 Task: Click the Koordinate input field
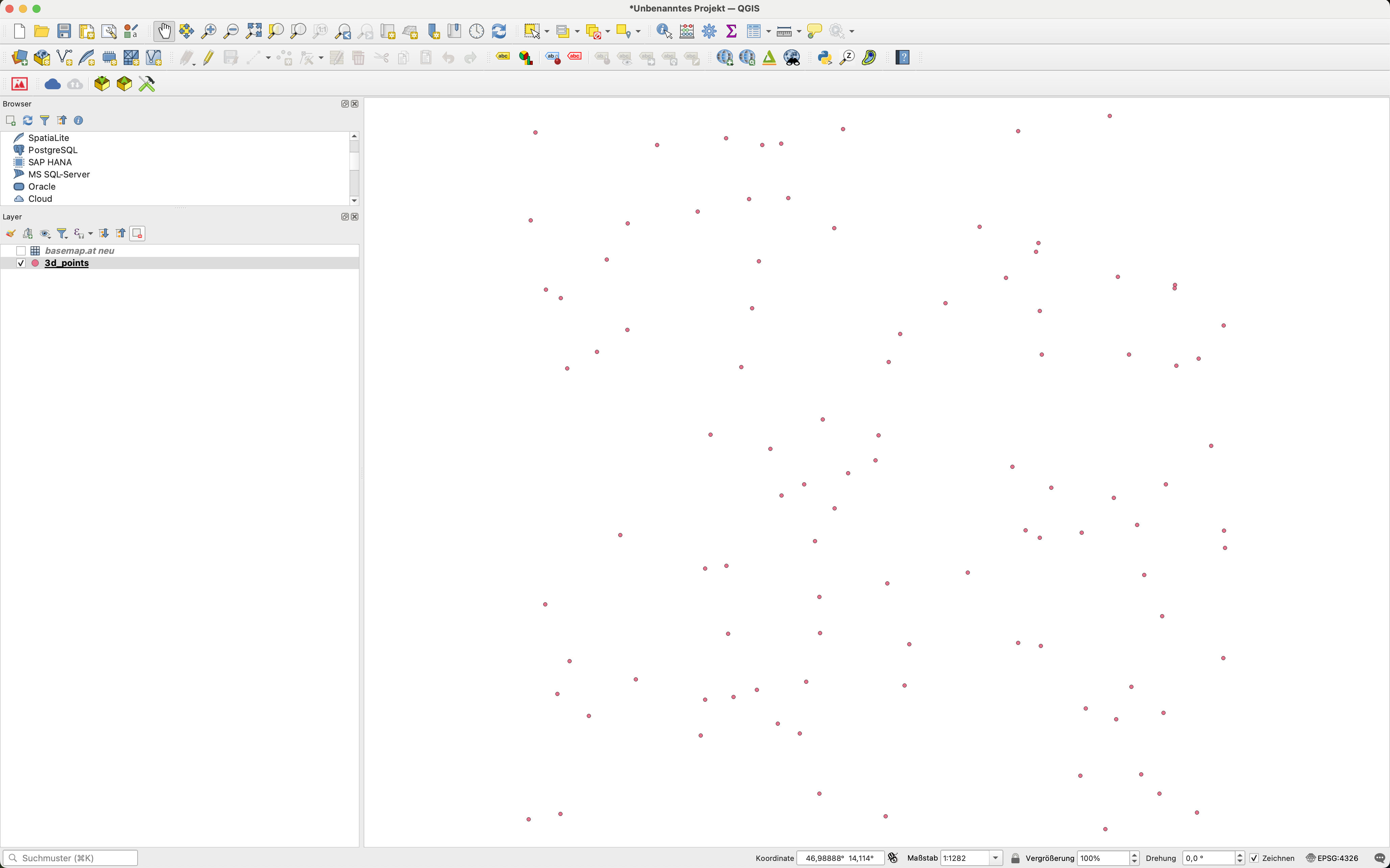click(x=839, y=858)
